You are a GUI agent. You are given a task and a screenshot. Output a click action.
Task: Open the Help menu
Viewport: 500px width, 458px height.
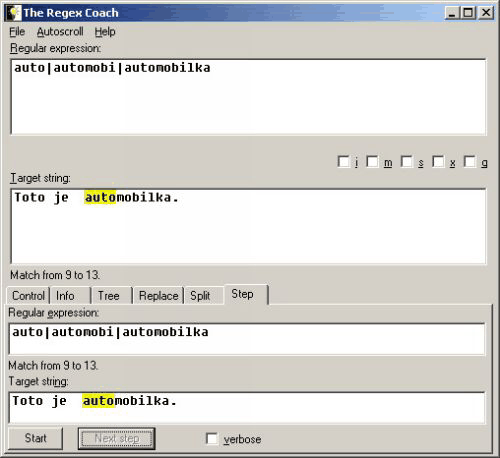105,32
